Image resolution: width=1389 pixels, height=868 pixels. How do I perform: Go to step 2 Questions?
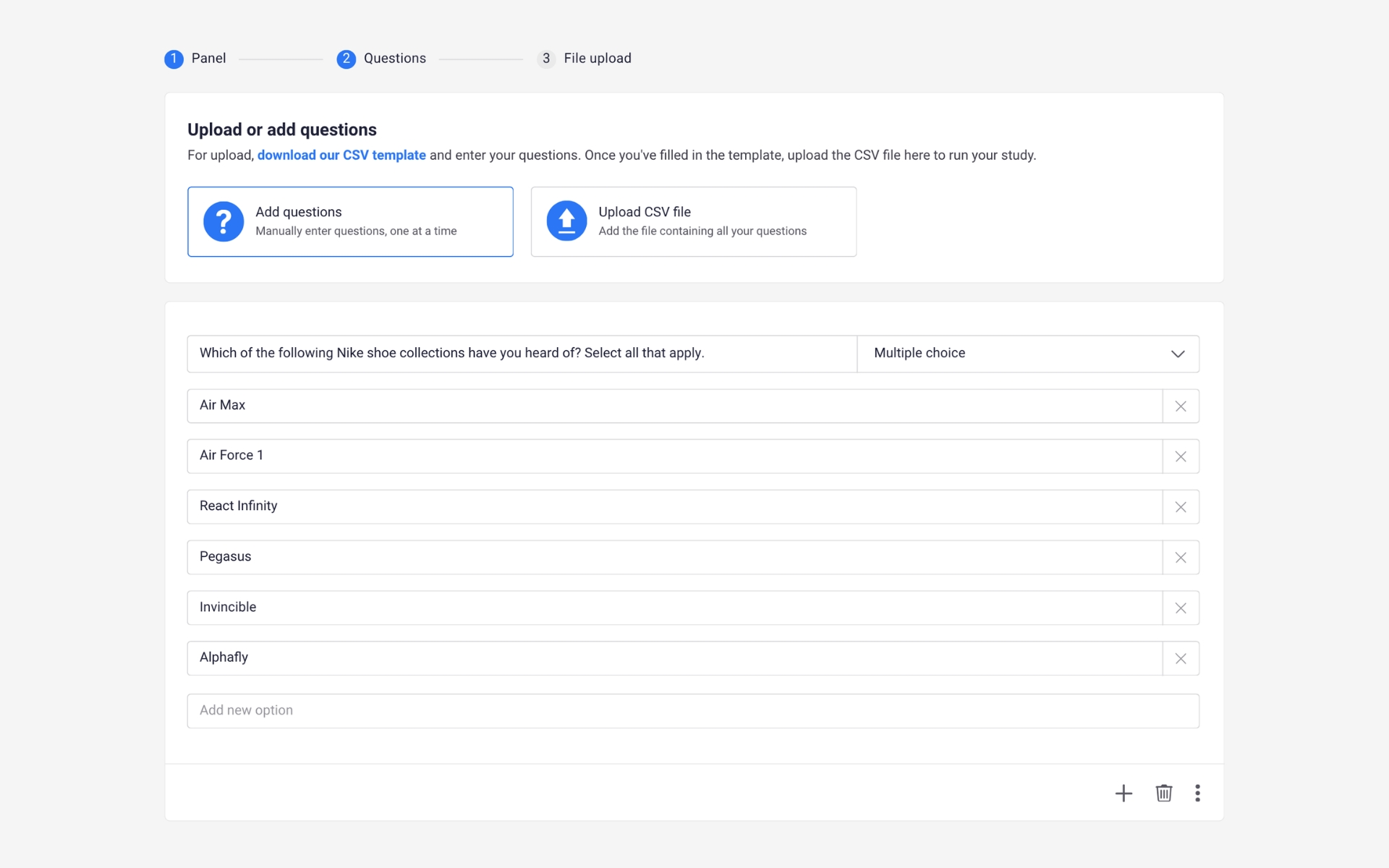click(x=381, y=59)
